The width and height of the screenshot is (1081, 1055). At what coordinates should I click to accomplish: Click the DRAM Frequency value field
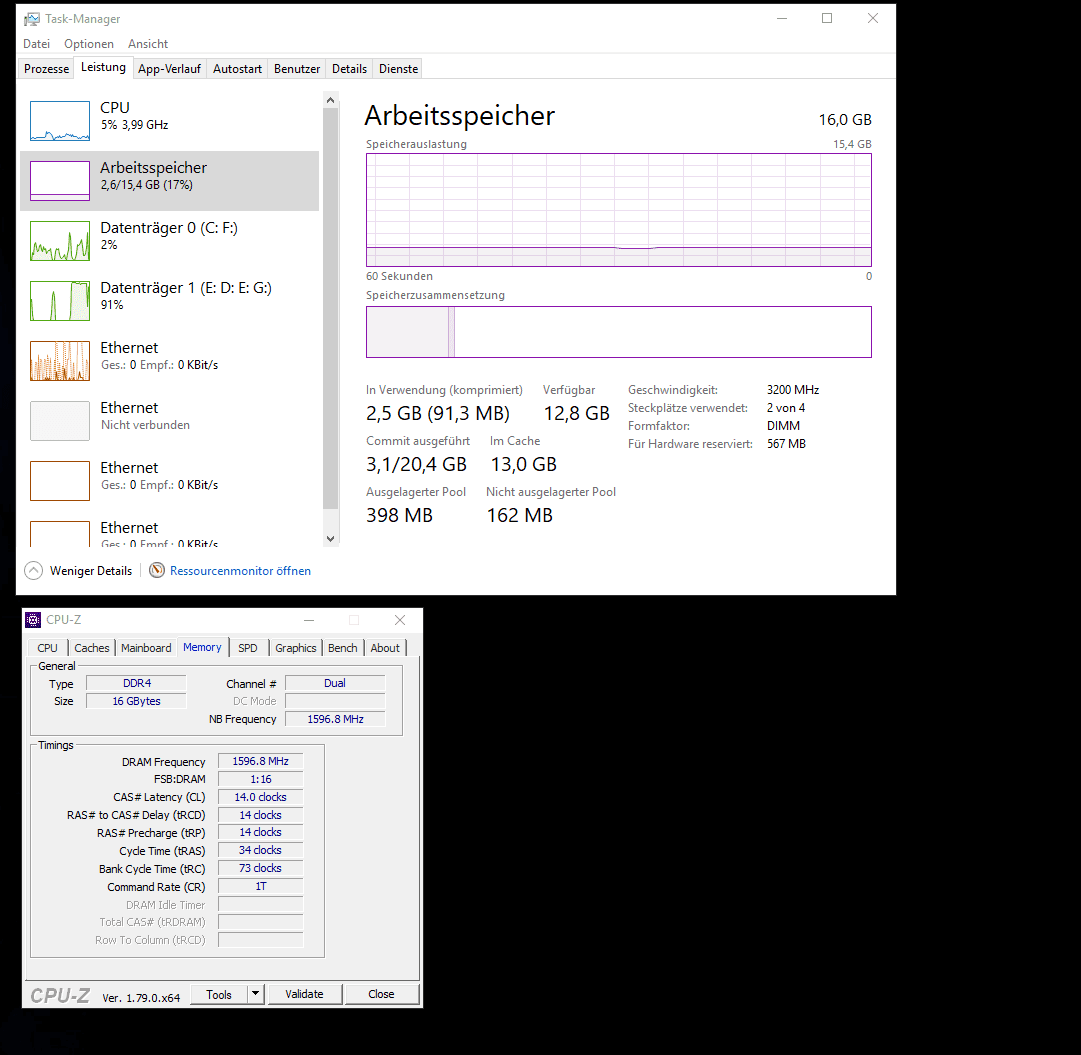click(261, 761)
